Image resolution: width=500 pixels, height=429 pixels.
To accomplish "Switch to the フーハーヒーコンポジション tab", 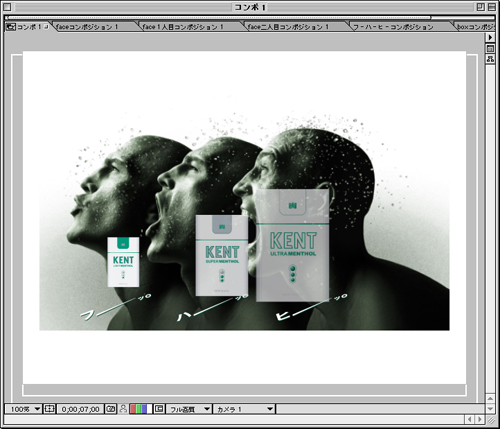I will pyautogui.click(x=393, y=27).
